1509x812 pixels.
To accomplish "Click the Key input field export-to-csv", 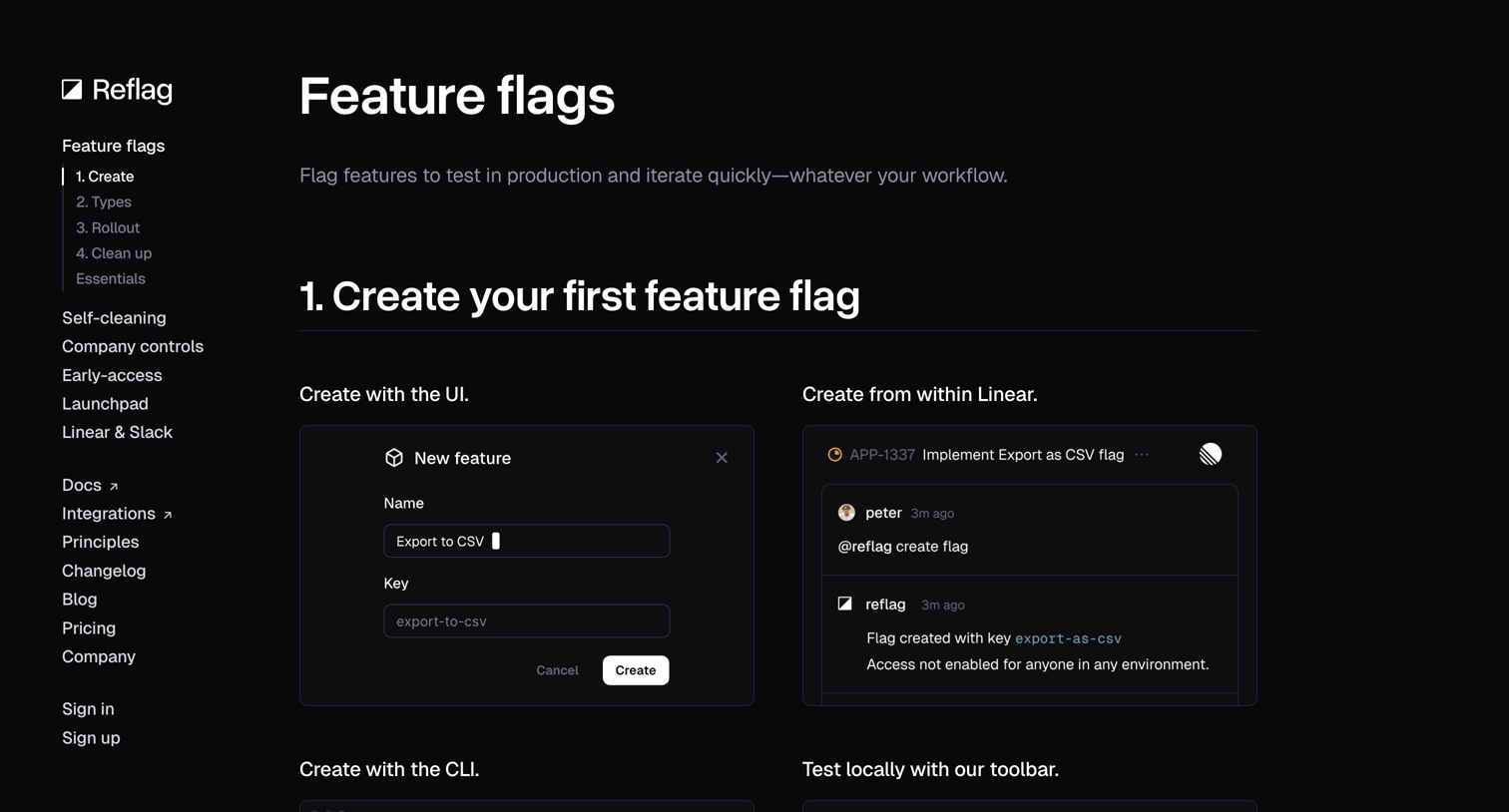I will [527, 620].
